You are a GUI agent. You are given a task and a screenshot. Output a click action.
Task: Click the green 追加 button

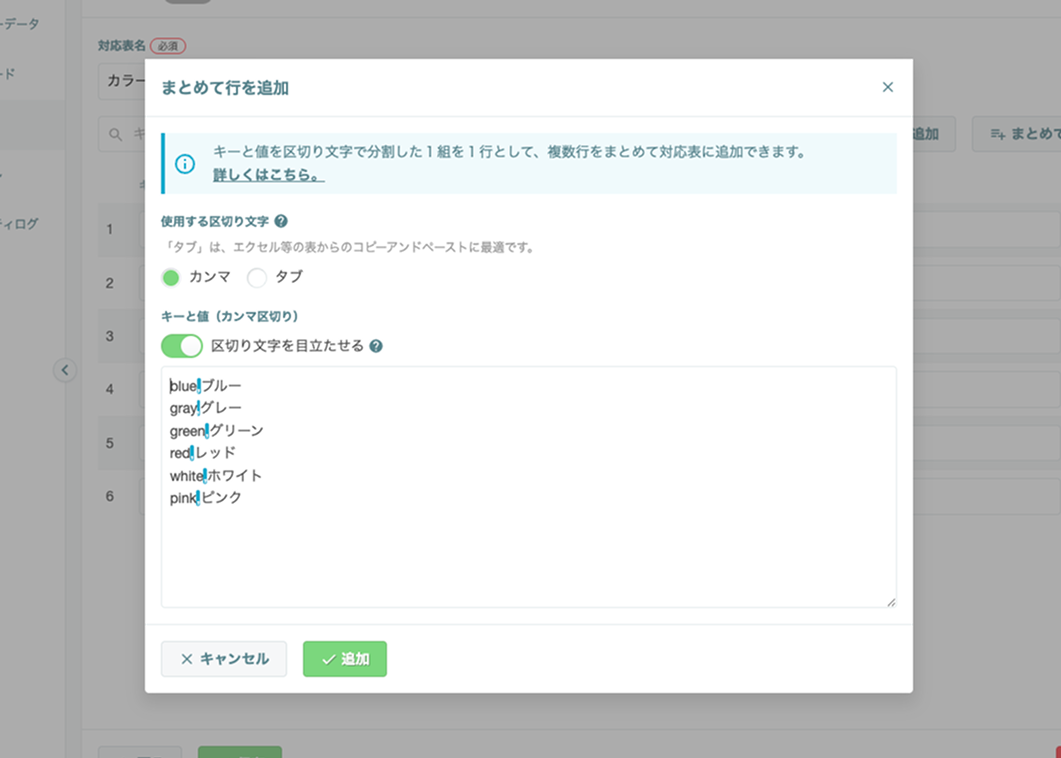point(345,659)
